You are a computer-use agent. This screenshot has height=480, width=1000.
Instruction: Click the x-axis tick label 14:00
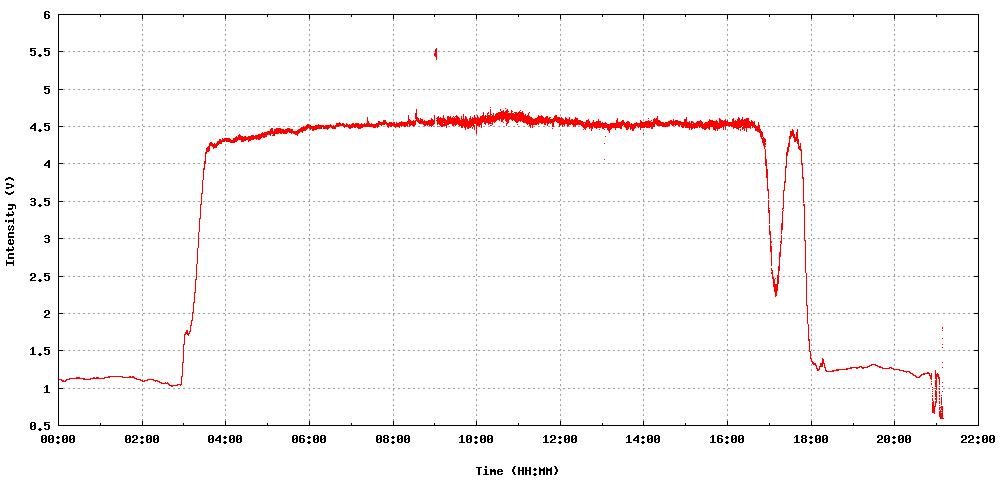click(x=643, y=440)
